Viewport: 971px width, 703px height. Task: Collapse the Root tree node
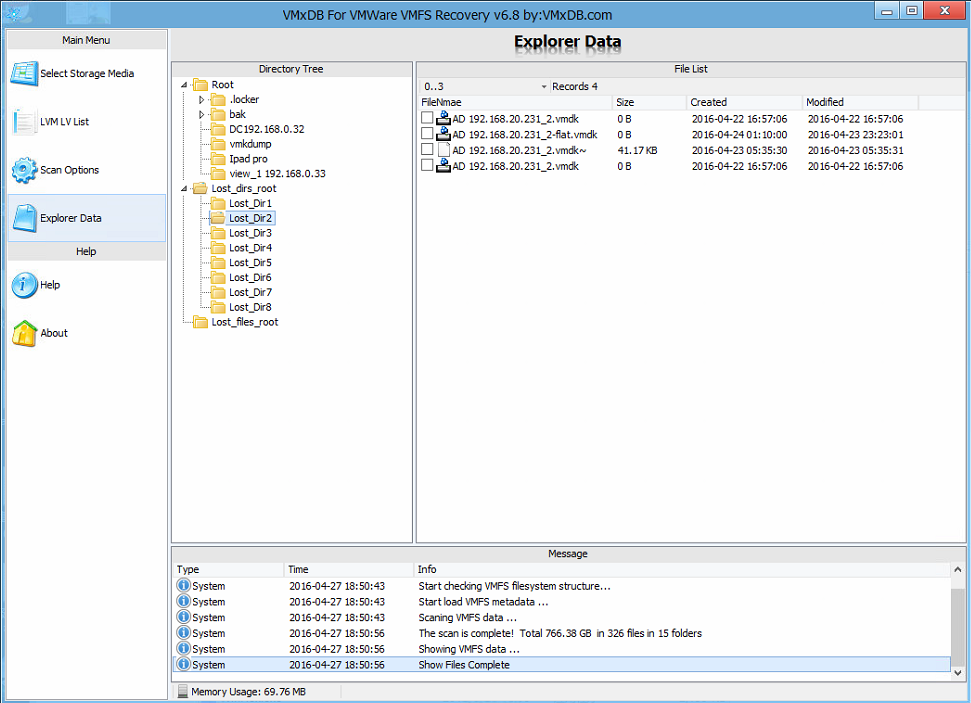coord(184,85)
